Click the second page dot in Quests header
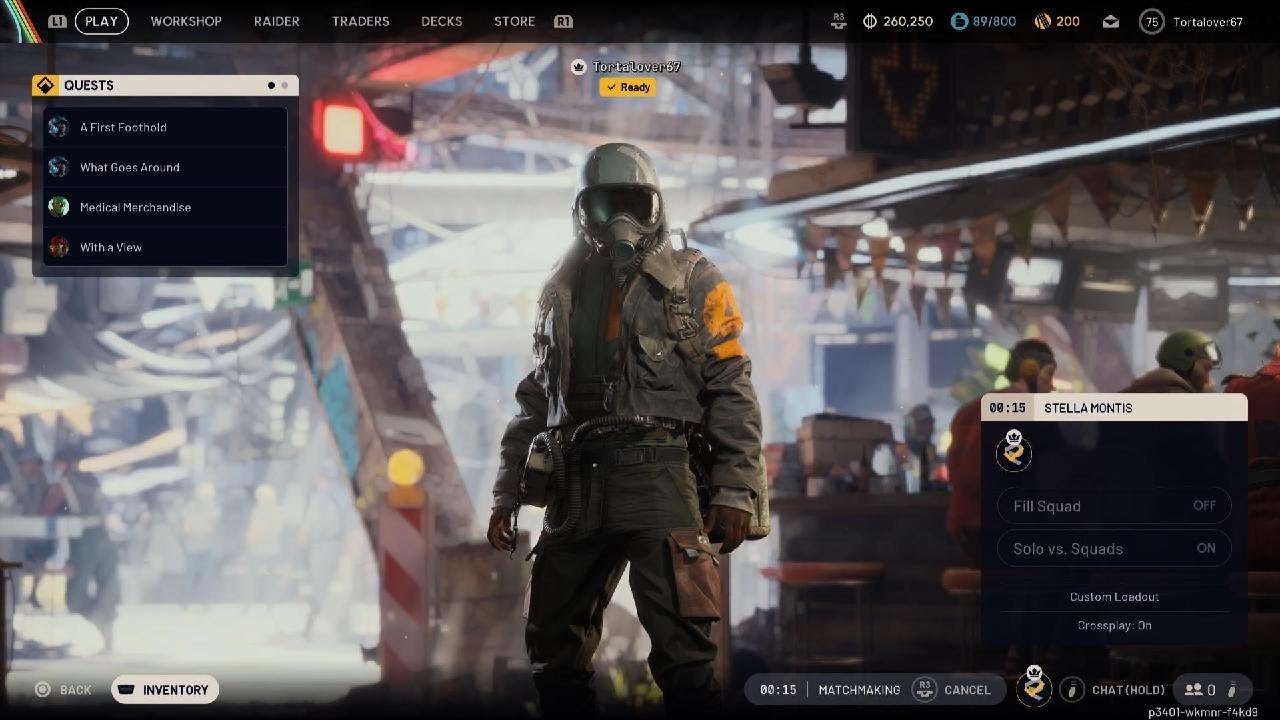The width and height of the screenshot is (1280, 720). 284,86
